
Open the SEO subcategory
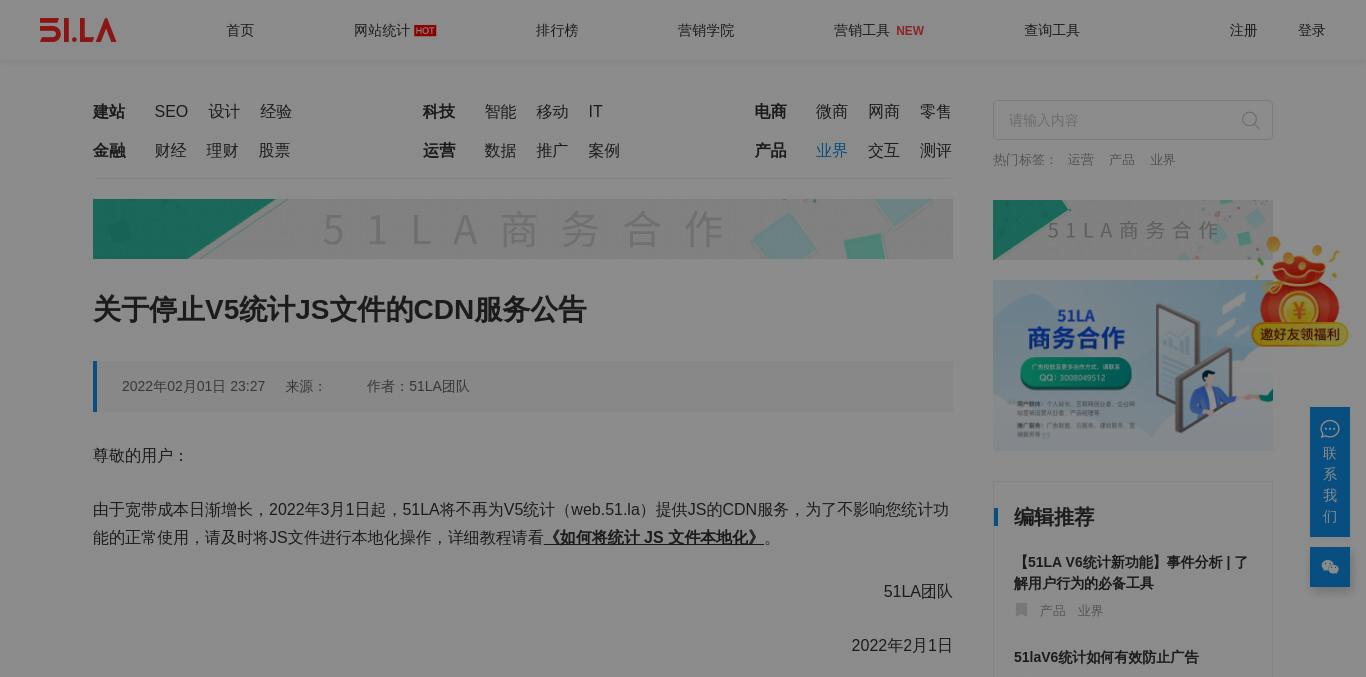(x=171, y=112)
